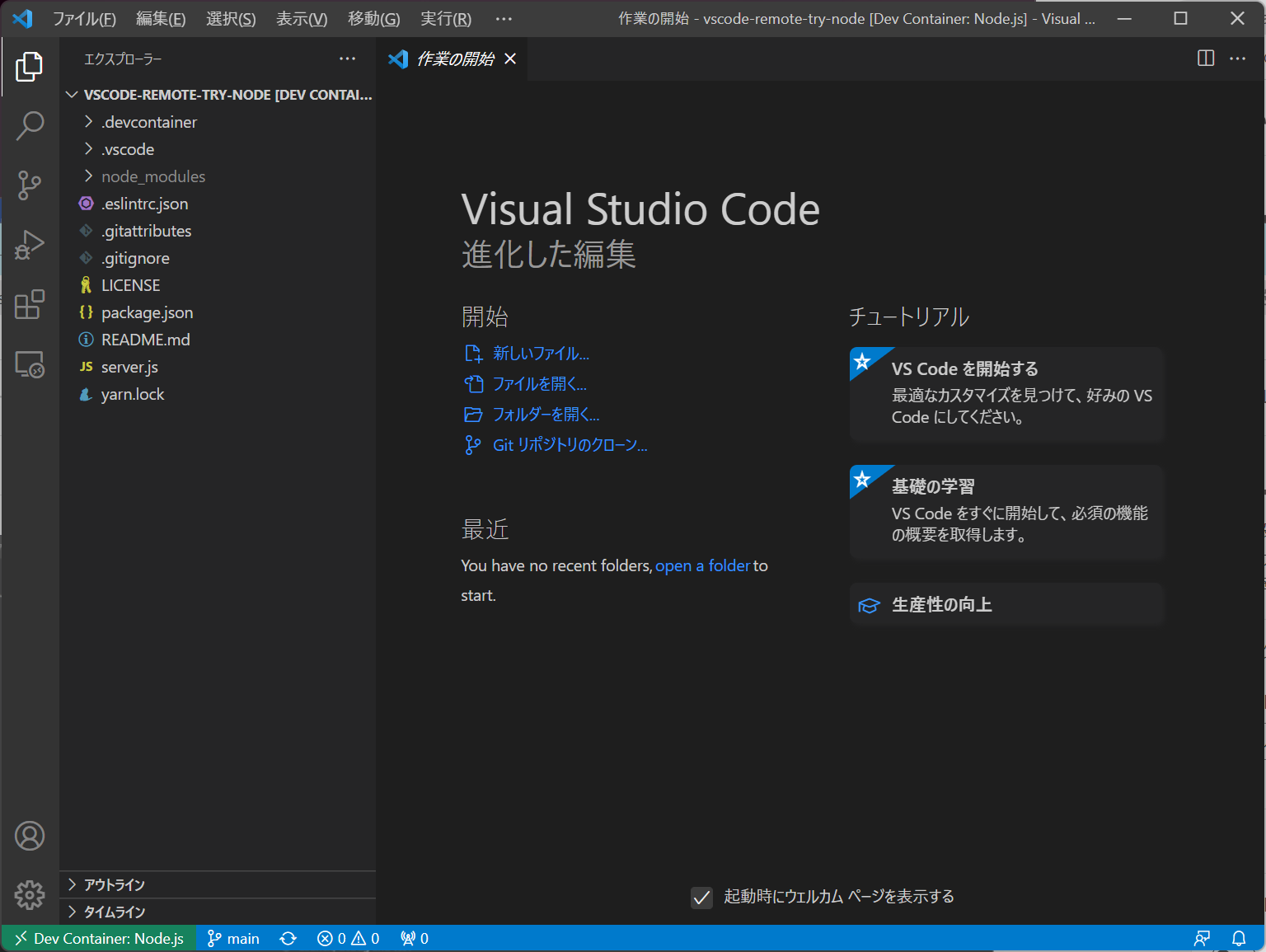
Task: Open Explorer panel more actions ellipsis
Action: [348, 59]
